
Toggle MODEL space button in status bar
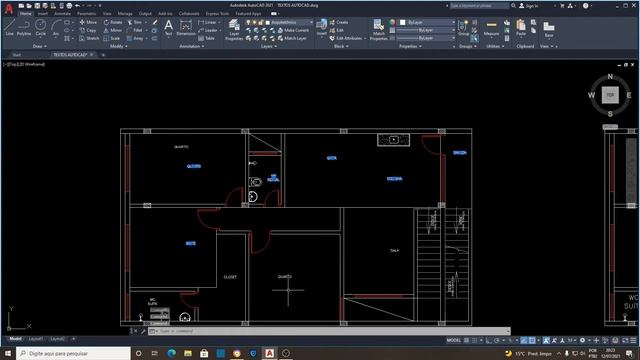pos(453,340)
